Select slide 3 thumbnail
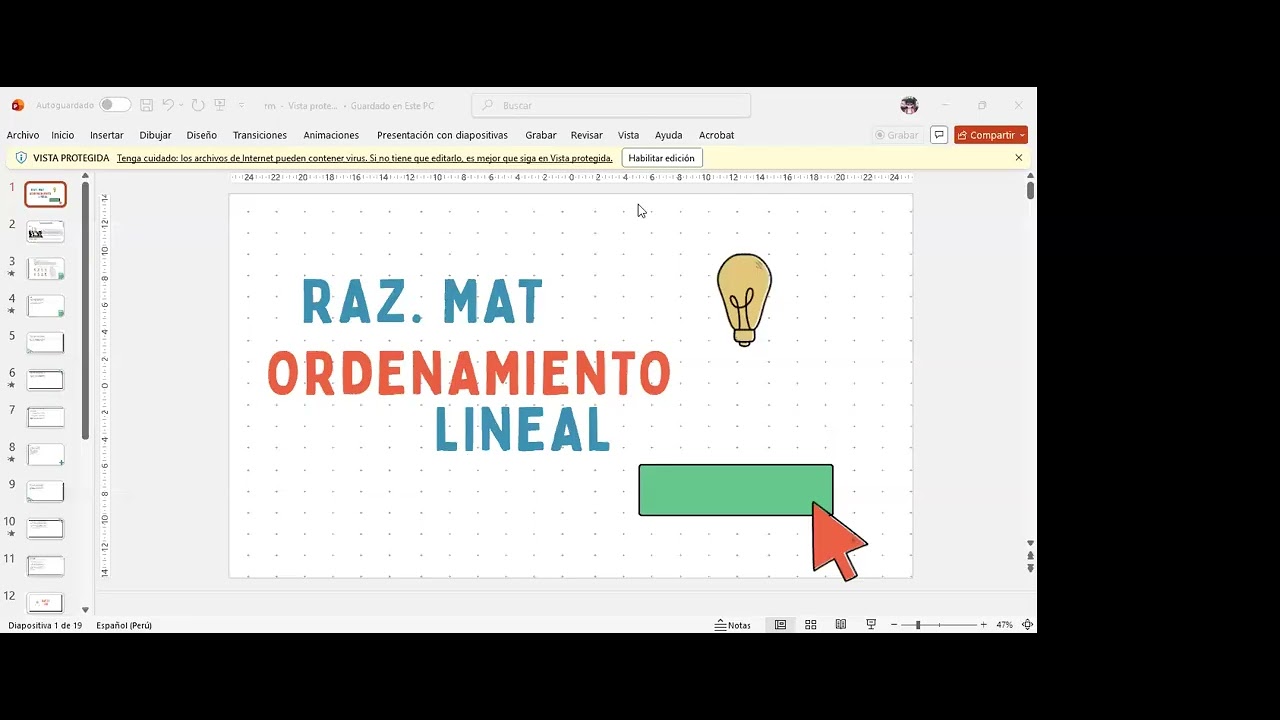 tap(45, 268)
